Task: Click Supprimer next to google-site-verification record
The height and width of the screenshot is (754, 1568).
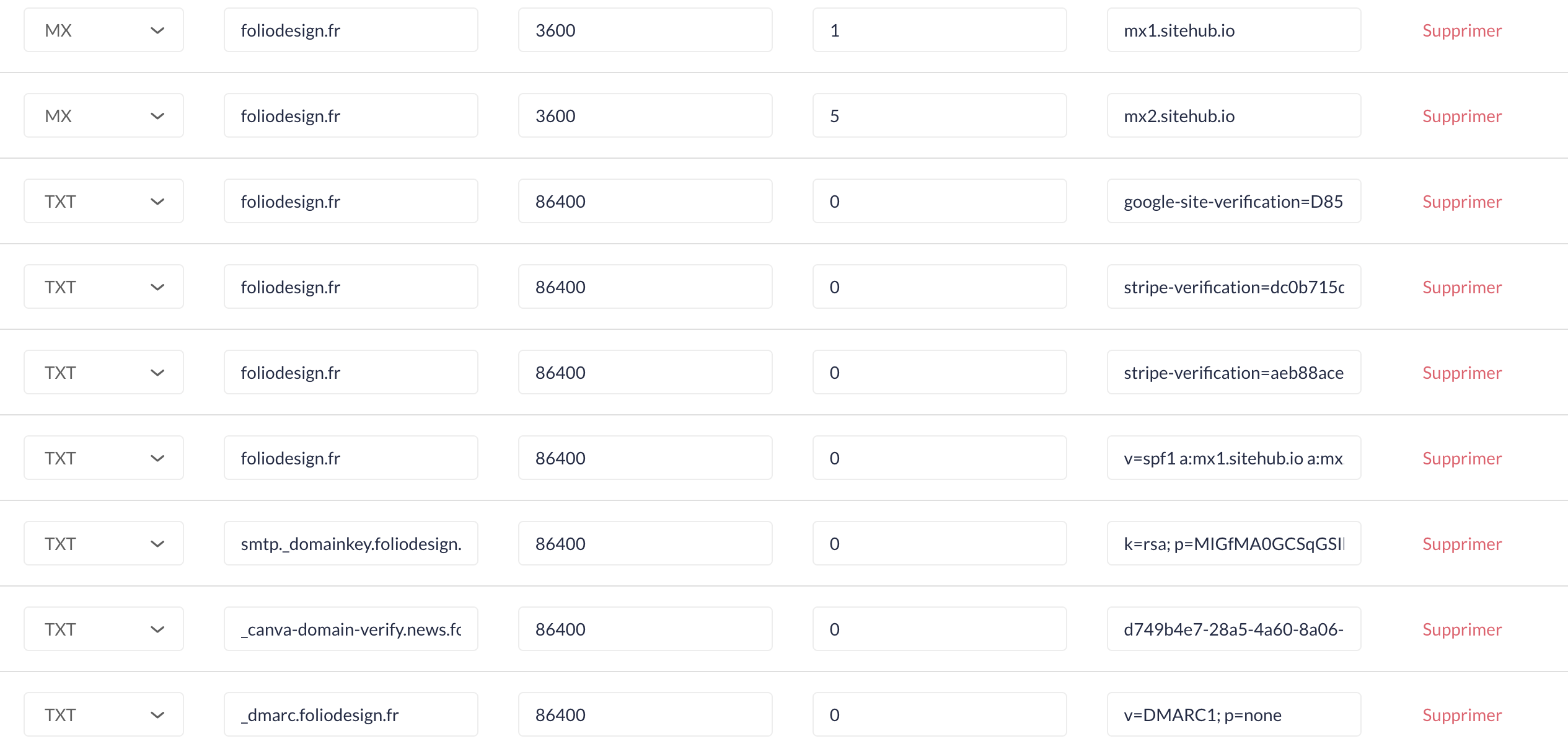Action: click(1461, 202)
